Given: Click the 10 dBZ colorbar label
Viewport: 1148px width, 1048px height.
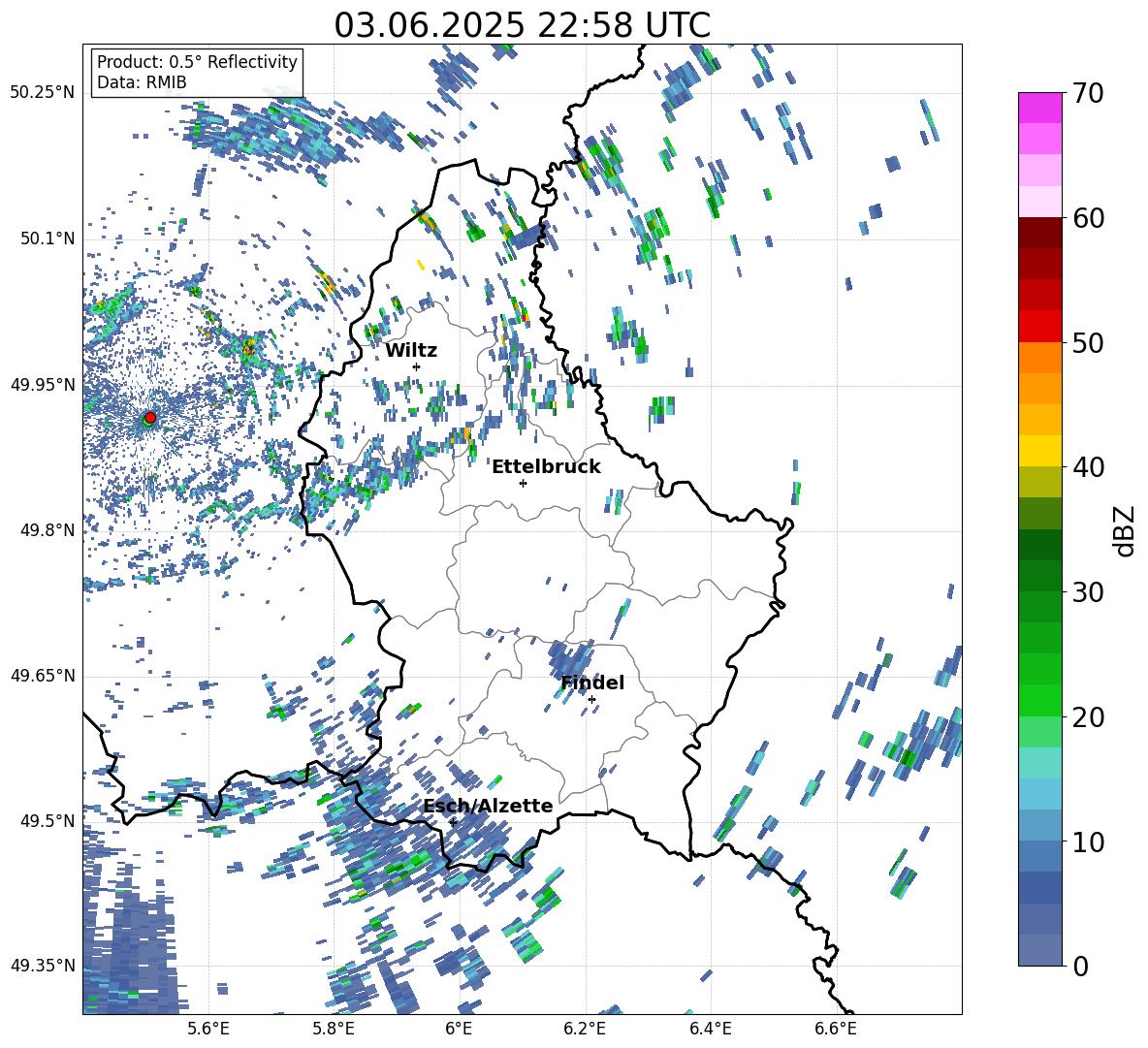Looking at the screenshot, I should point(1088,842).
